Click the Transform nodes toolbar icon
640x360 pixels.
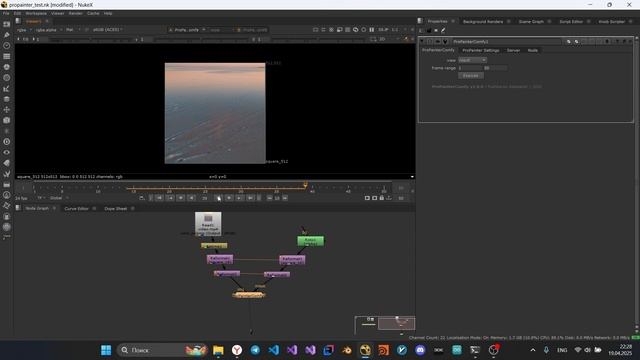click(x=7, y=110)
